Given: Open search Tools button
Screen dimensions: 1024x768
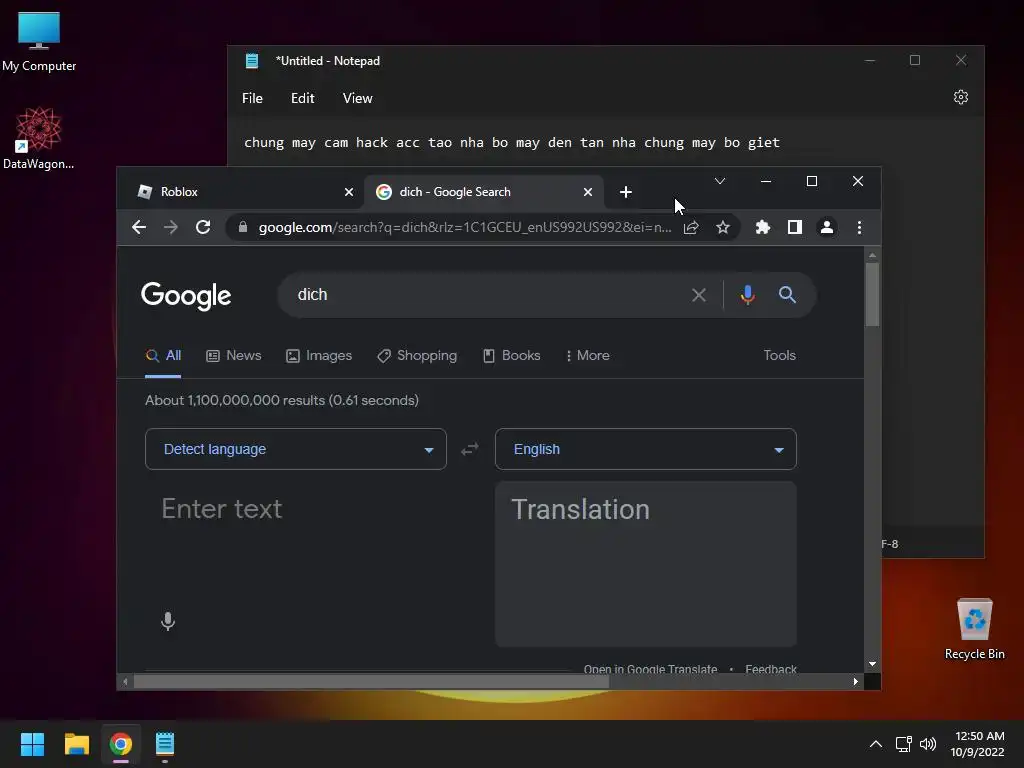Looking at the screenshot, I should click(779, 355).
